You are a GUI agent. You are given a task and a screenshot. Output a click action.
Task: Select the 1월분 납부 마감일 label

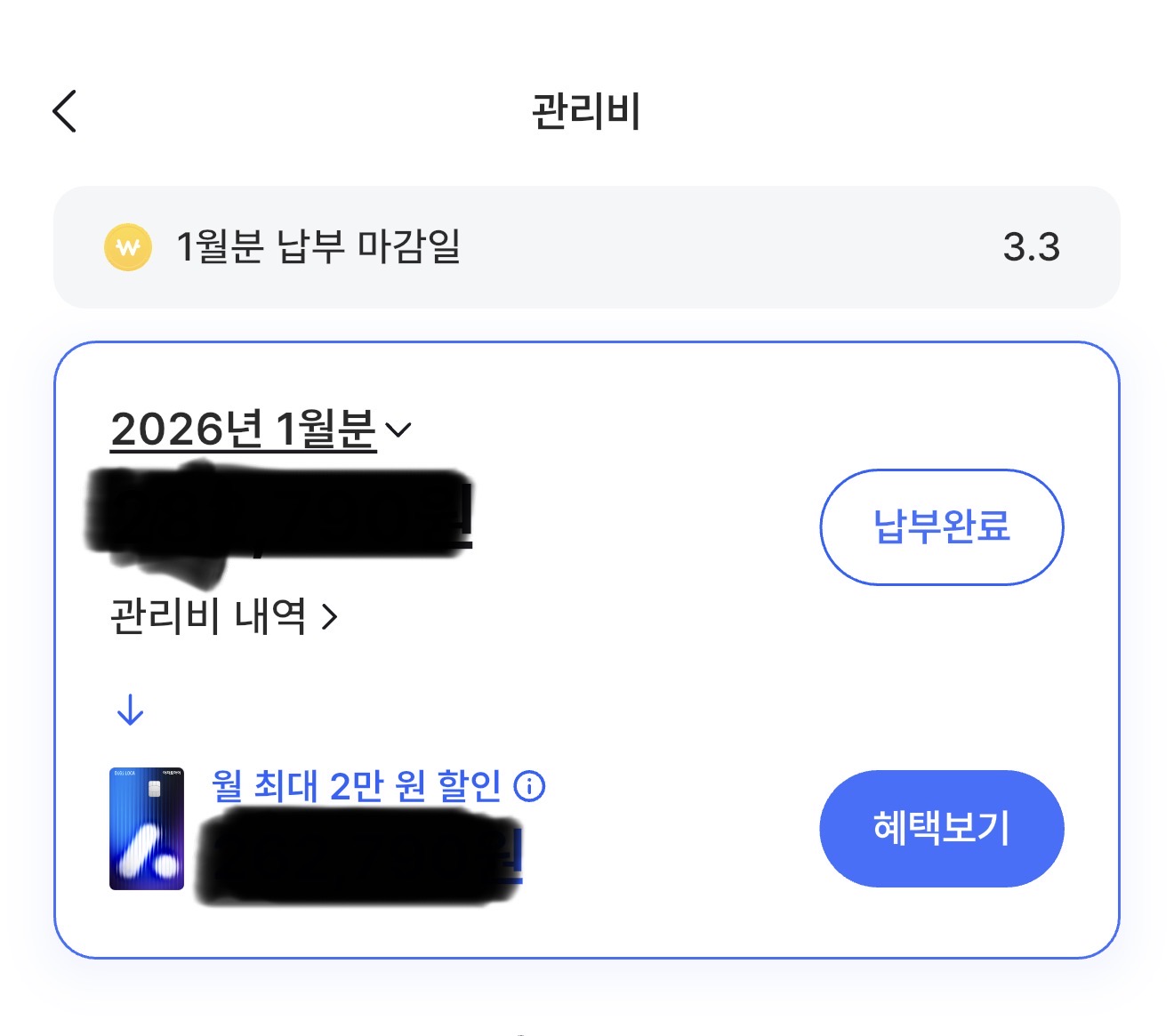pyautogui.click(x=318, y=247)
